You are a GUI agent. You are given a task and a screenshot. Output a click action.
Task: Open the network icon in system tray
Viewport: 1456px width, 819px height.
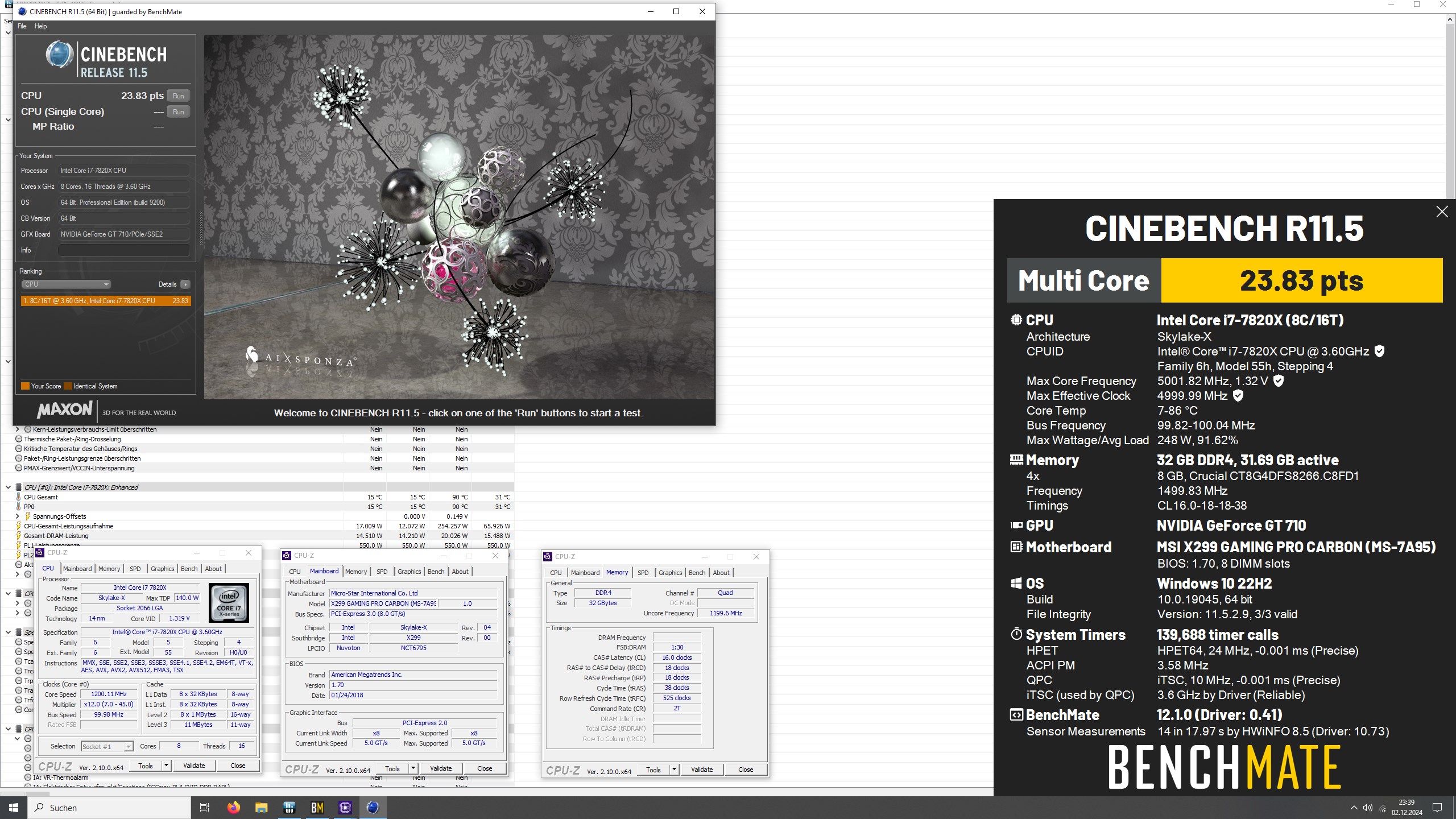(1383, 808)
